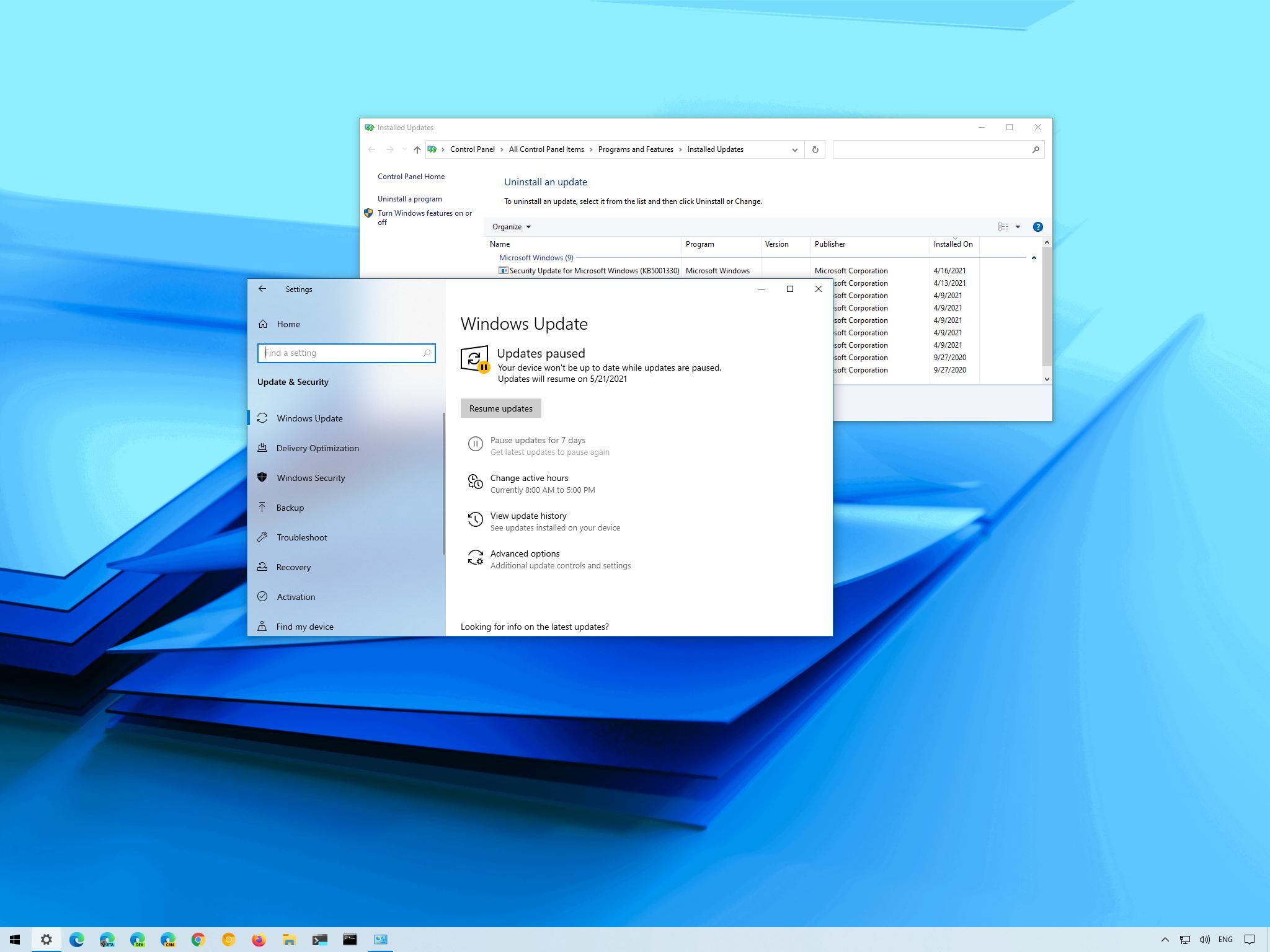The image size is (1270, 952).
Task: Collapse the Microsoft Windows (9) update group
Action: [x=1034, y=257]
